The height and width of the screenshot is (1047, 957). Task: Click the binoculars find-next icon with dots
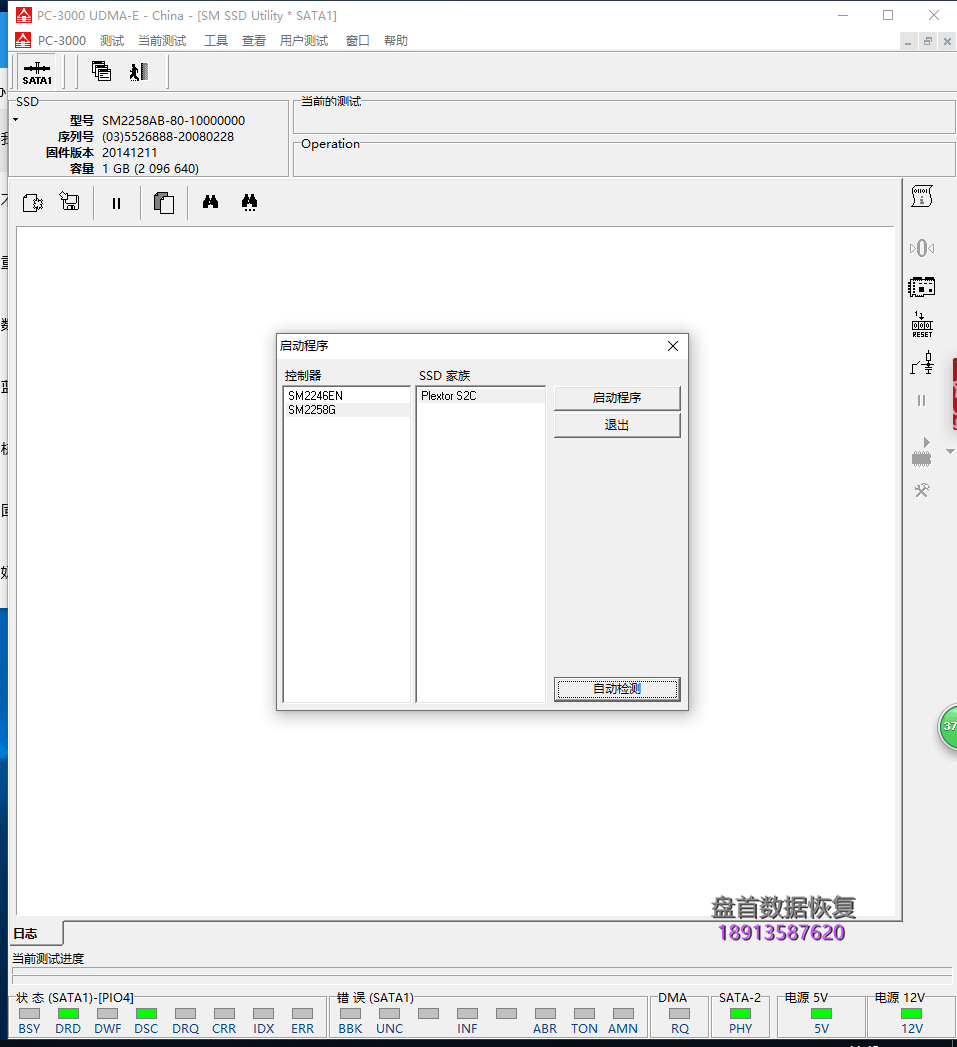tap(249, 202)
